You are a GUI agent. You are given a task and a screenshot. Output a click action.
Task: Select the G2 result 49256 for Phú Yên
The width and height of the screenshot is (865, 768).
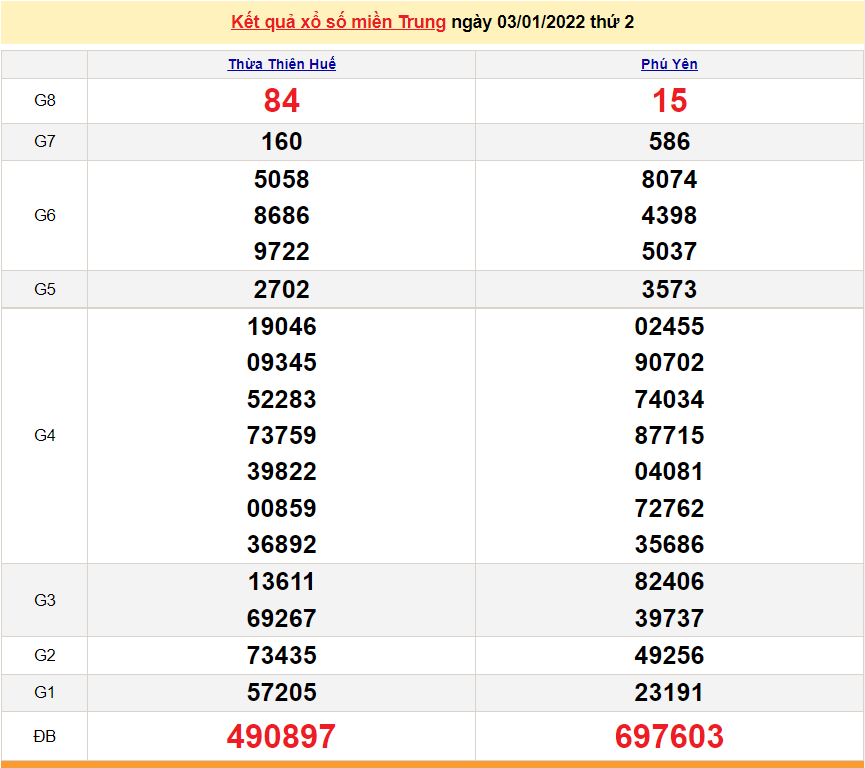click(671, 656)
